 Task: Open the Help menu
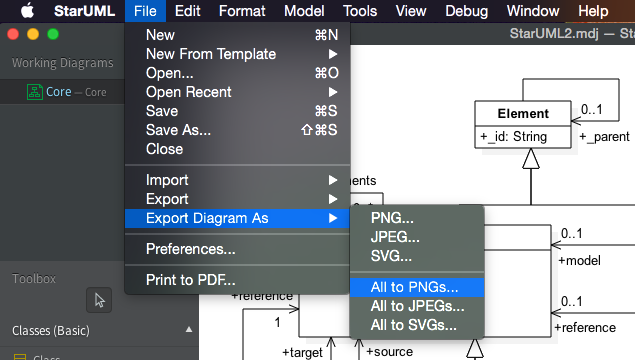pyautogui.click(x=593, y=11)
